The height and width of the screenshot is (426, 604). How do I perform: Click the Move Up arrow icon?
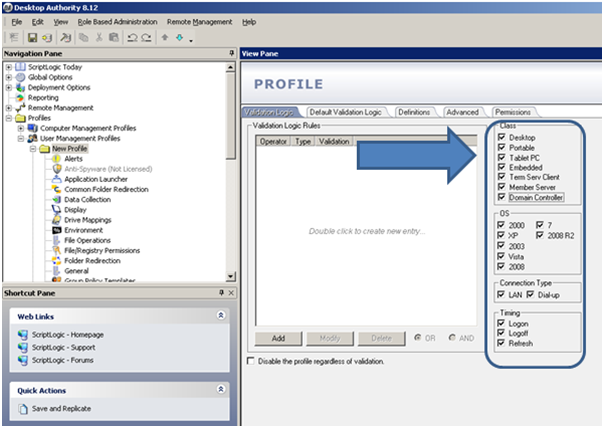(165, 37)
